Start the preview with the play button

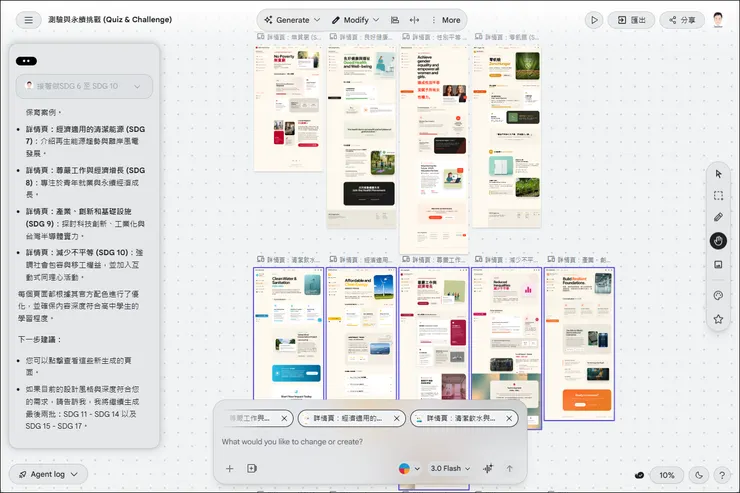[x=594, y=20]
